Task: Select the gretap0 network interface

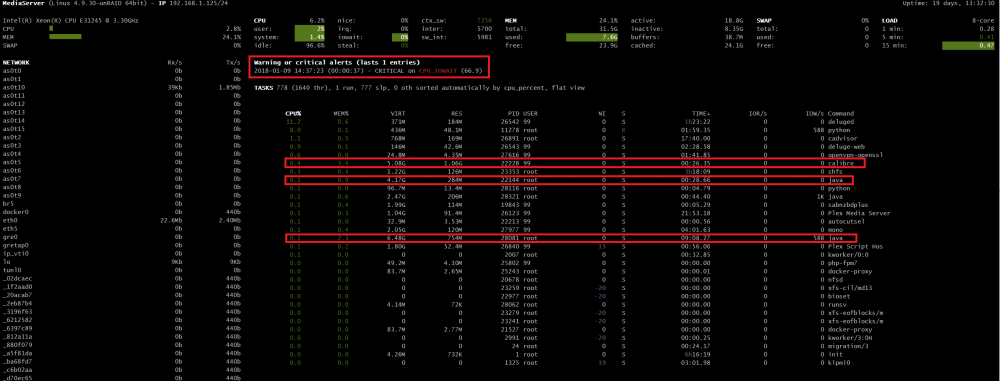Action: [15, 245]
